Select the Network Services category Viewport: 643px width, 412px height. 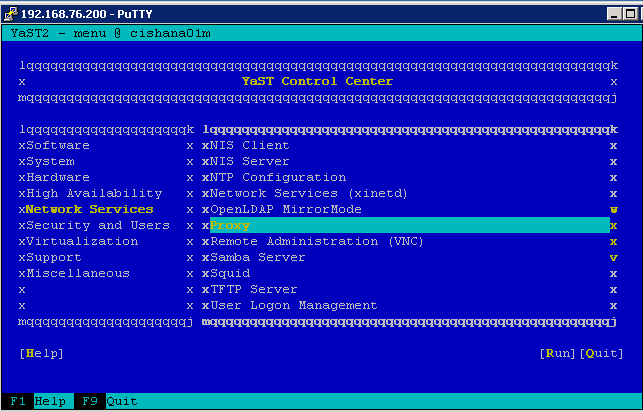point(89,209)
